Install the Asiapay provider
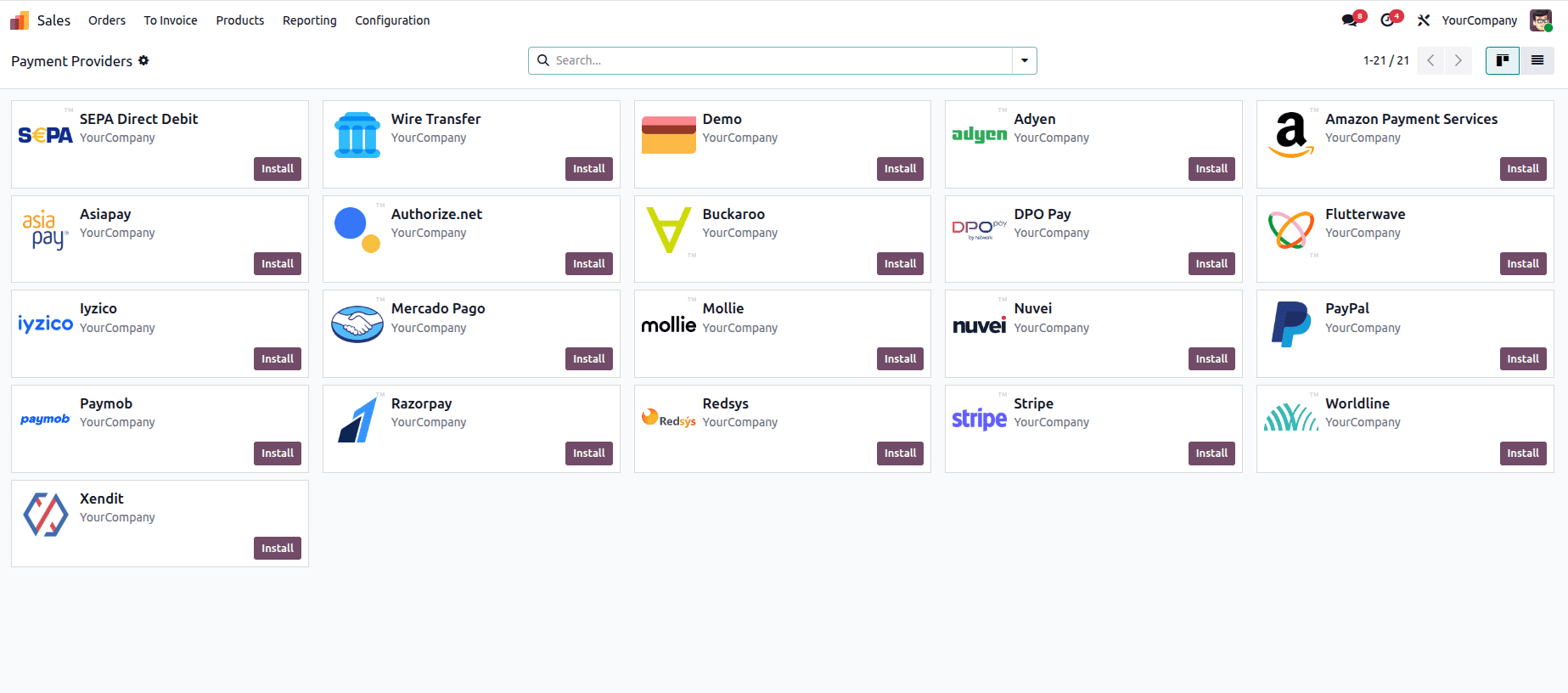This screenshot has height=693, width=1568. click(x=278, y=264)
